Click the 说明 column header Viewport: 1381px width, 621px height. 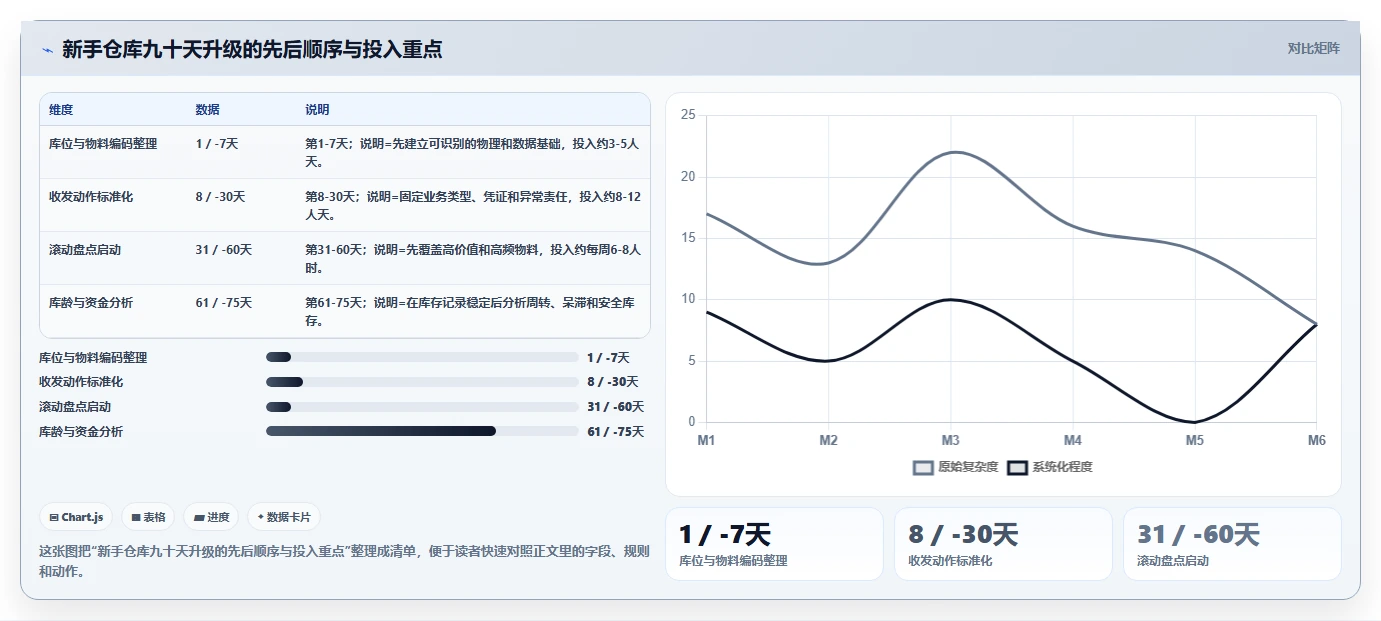pos(317,110)
